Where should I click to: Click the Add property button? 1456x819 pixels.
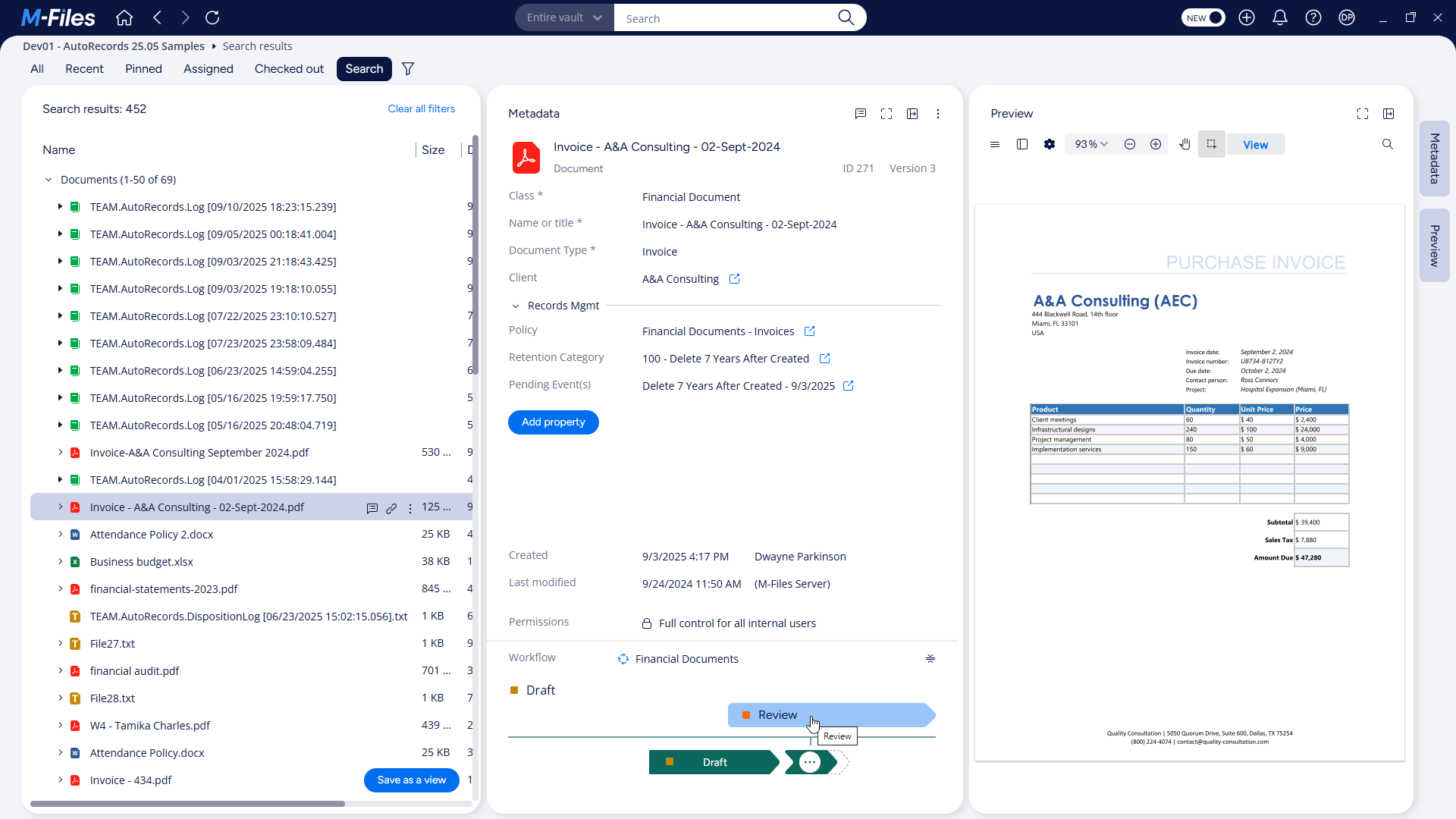click(x=553, y=422)
